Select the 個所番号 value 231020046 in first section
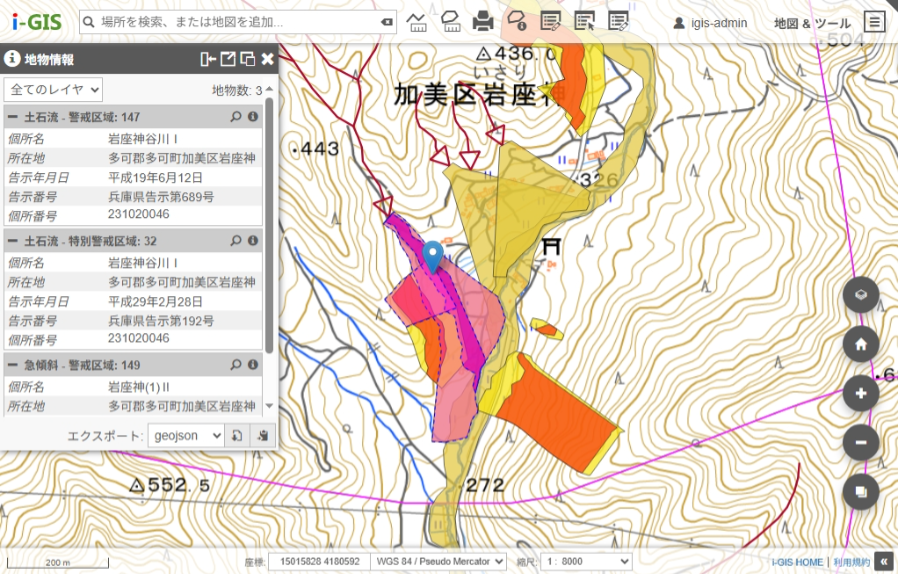The height and width of the screenshot is (574, 898). [139, 214]
